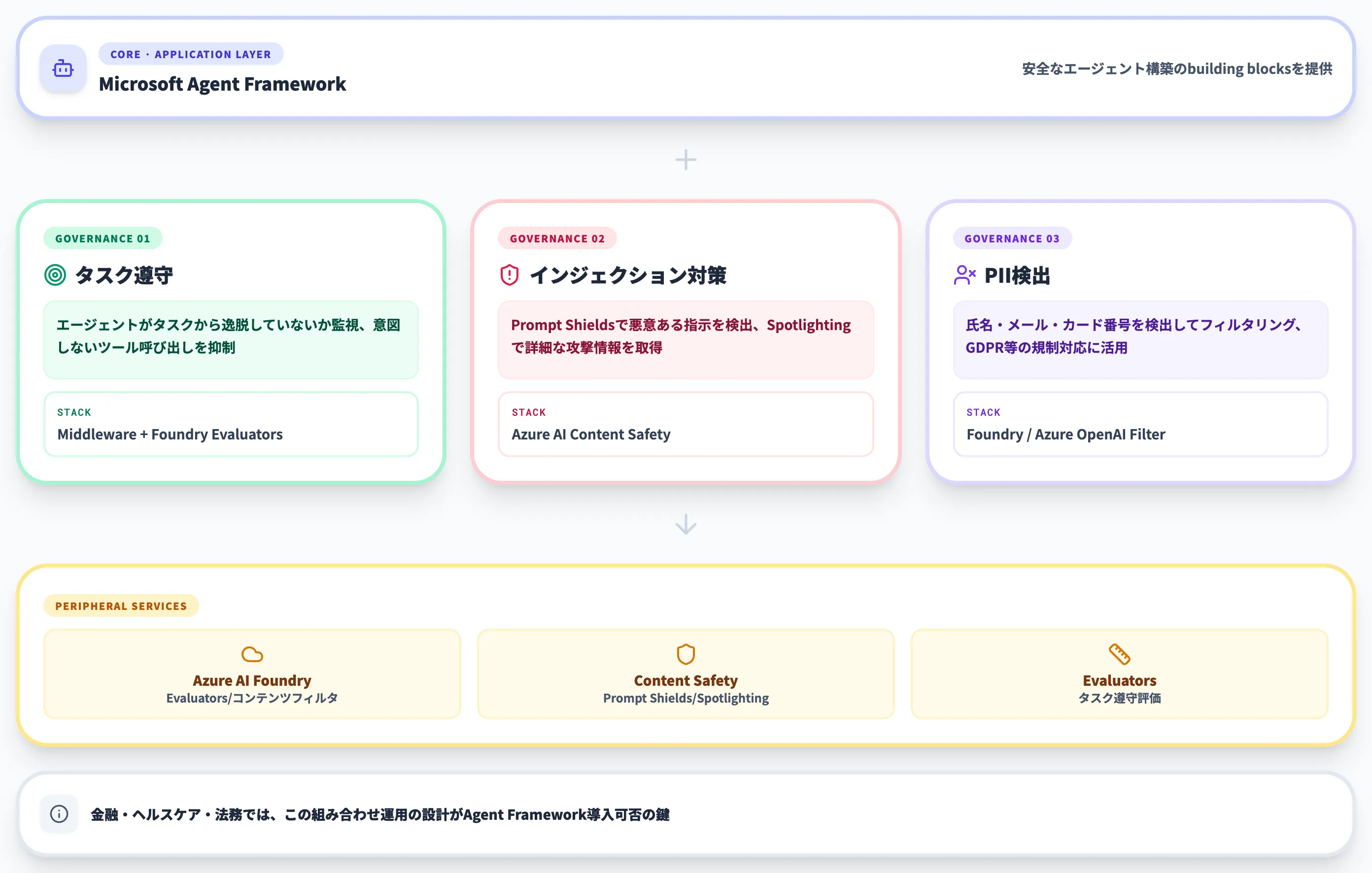Click the タスク遵守評価 subtitle
The height and width of the screenshot is (873, 1372).
point(1119,698)
